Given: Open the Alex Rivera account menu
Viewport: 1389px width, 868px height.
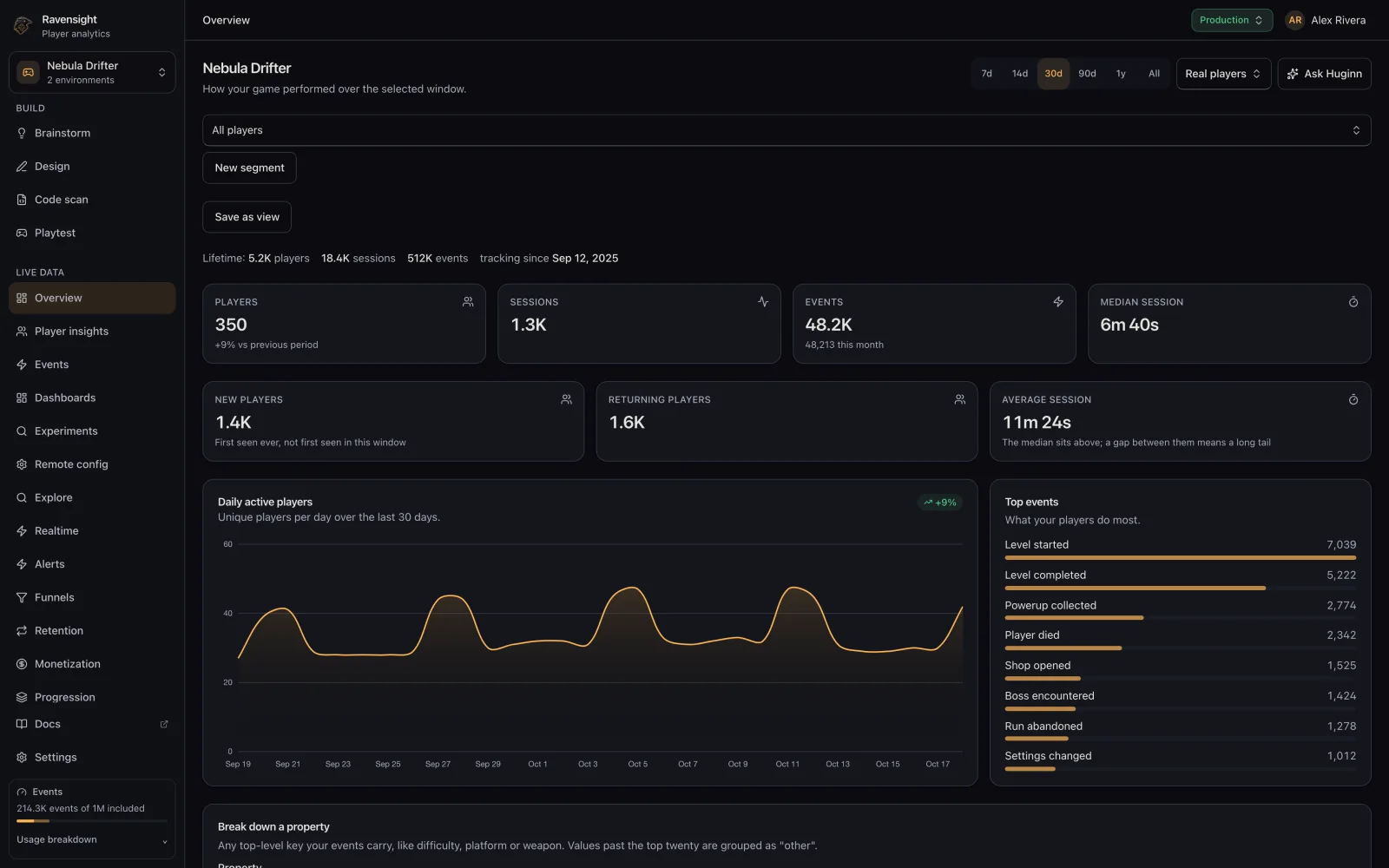Looking at the screenshot, I should tap(1326, 20).
